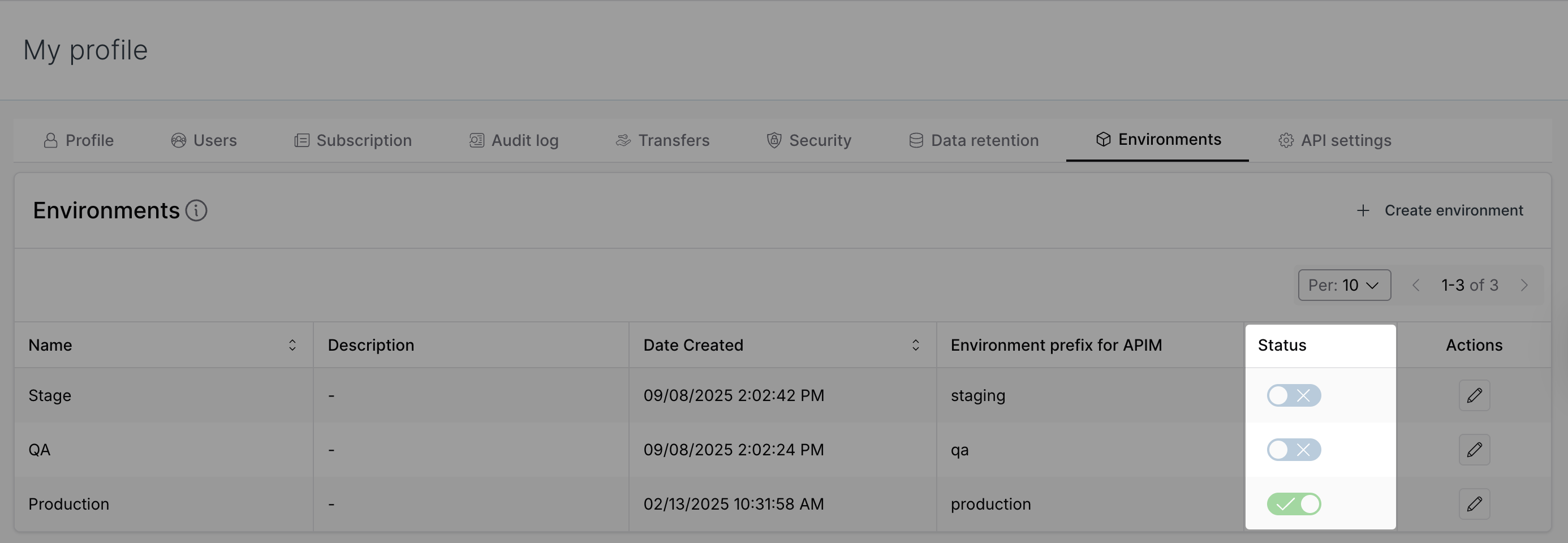
Task: Sort the table by Name column
Action: tap(292, 344)
